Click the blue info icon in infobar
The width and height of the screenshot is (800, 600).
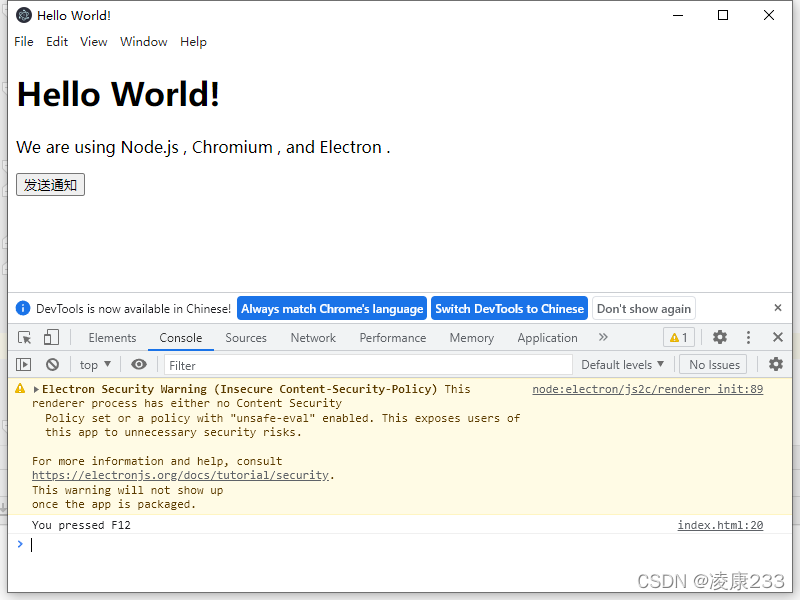[23, 308]
